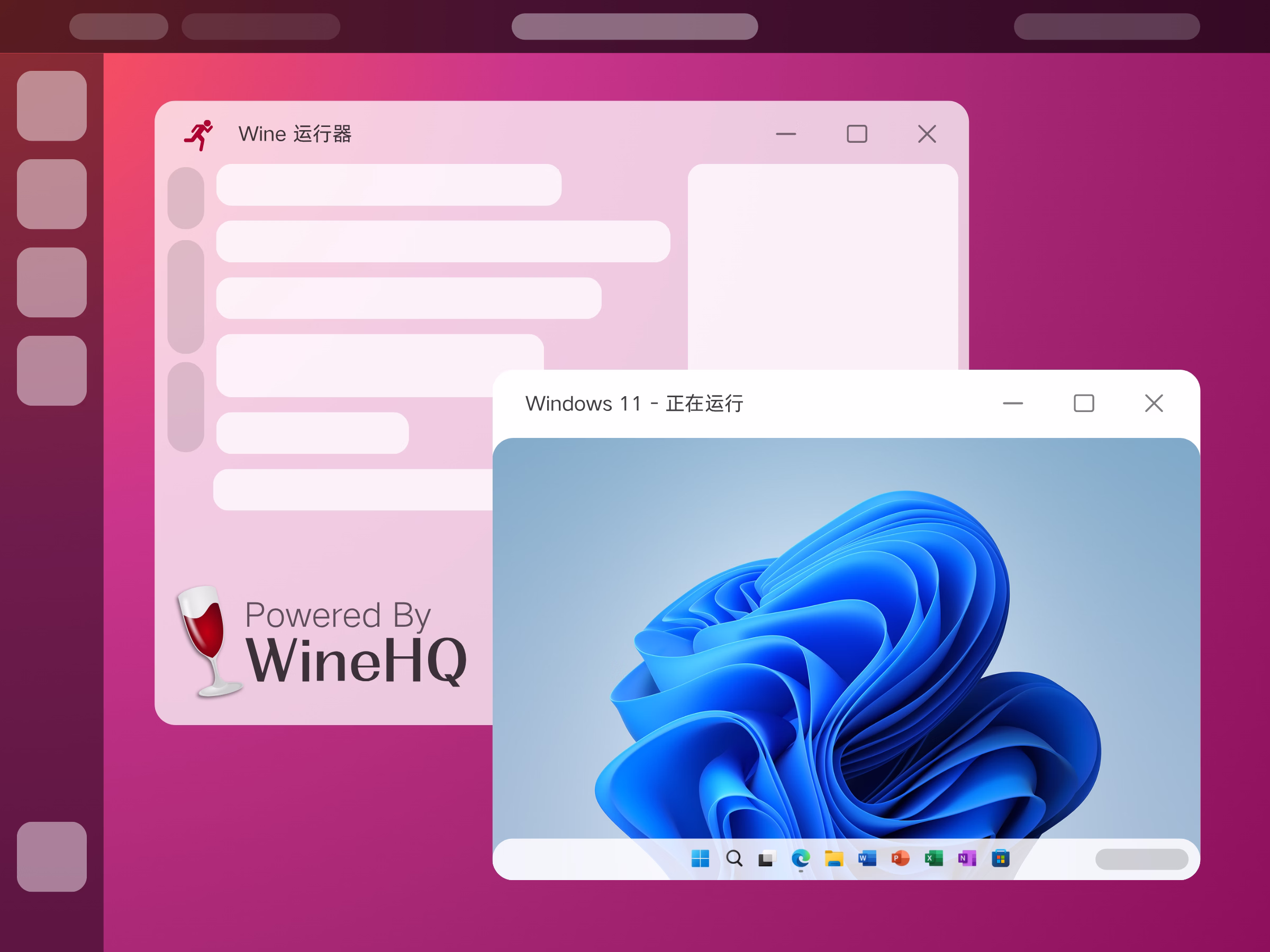Screen dimensions: 1270x952
Task: Click the Windows 11 bloom wallpaper desktop
Action: (x=846, y=637)
